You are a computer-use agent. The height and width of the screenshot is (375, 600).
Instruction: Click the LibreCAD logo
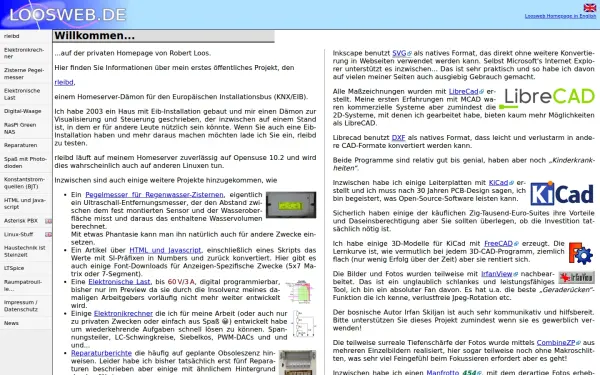pyautogui.click(x=547, y=98)
